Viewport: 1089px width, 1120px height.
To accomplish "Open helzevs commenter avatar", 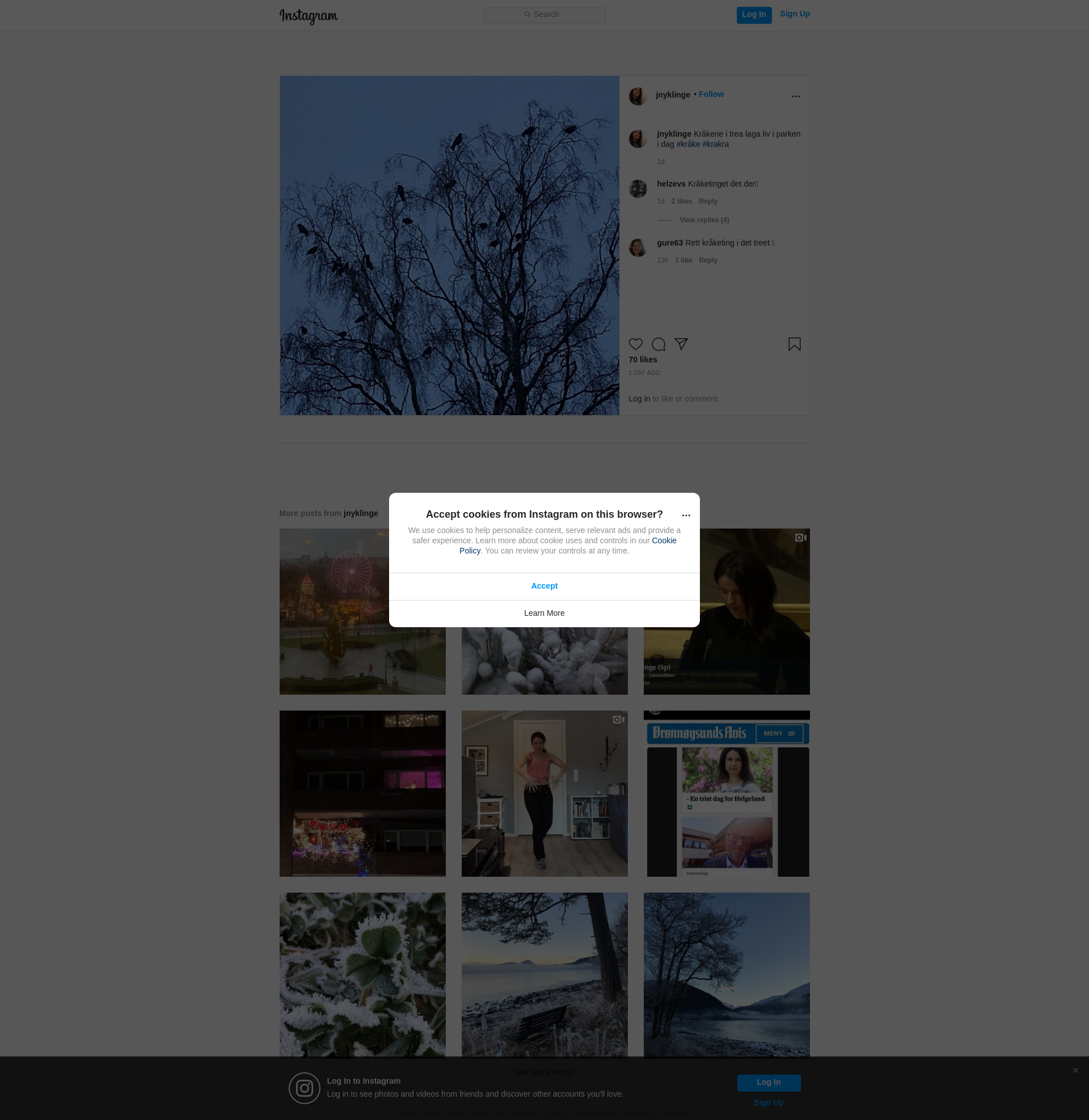I will pos(638,189).
